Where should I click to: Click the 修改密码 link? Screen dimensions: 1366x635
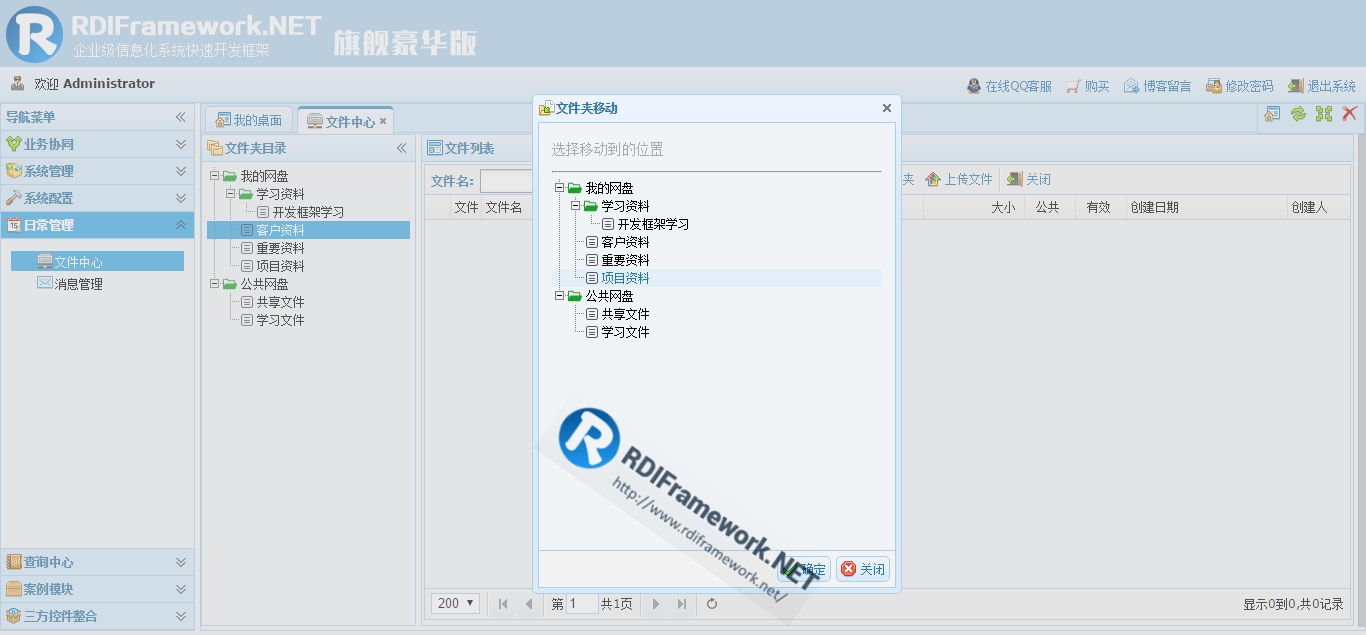click(x=1240, y=86)
